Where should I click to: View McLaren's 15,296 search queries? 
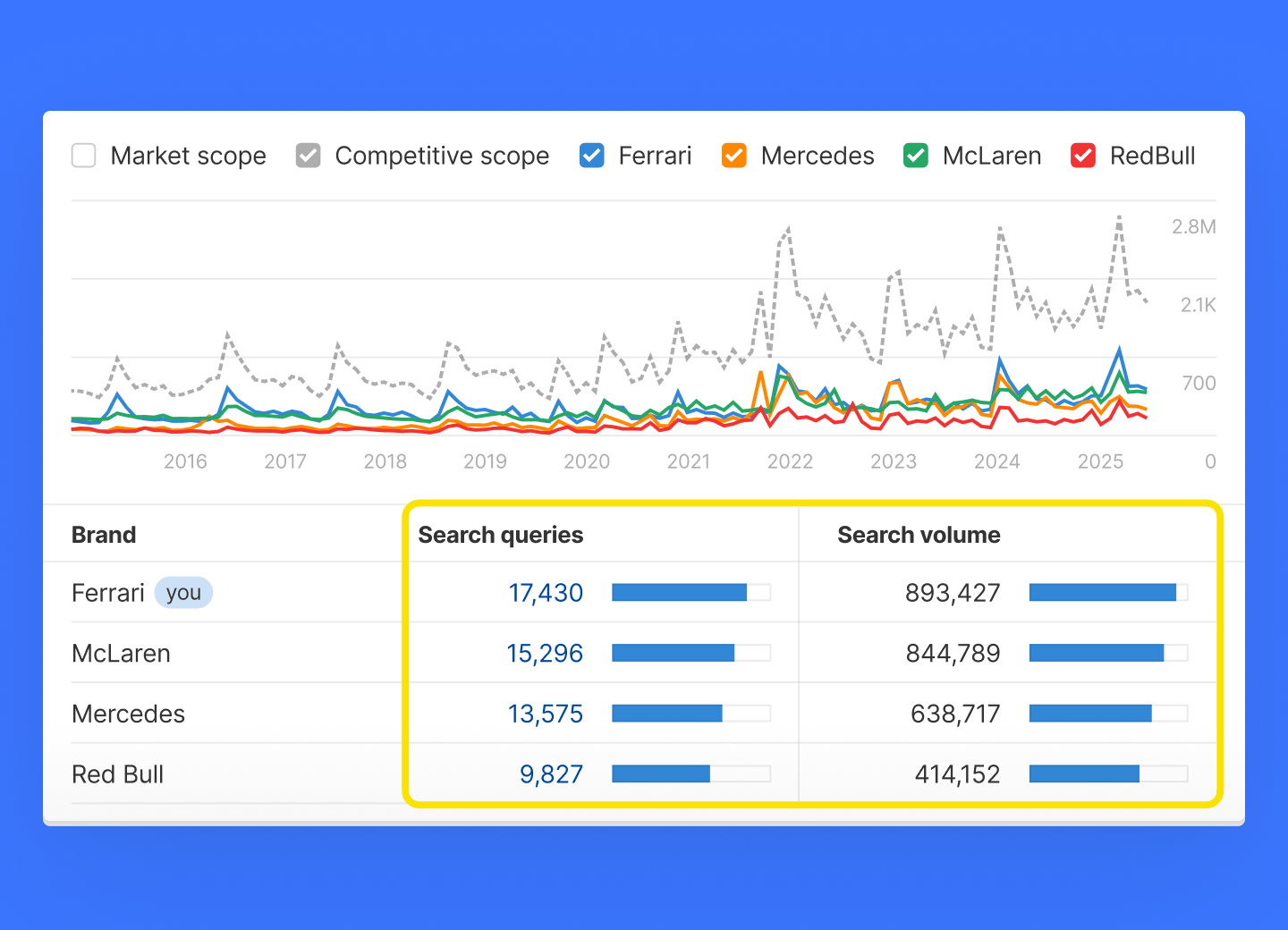(x=545, y=653)
